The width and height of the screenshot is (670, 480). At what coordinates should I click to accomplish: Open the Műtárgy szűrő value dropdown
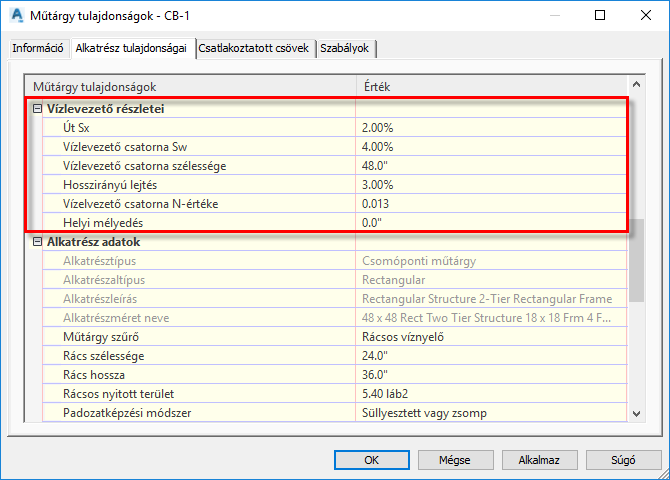490,336
